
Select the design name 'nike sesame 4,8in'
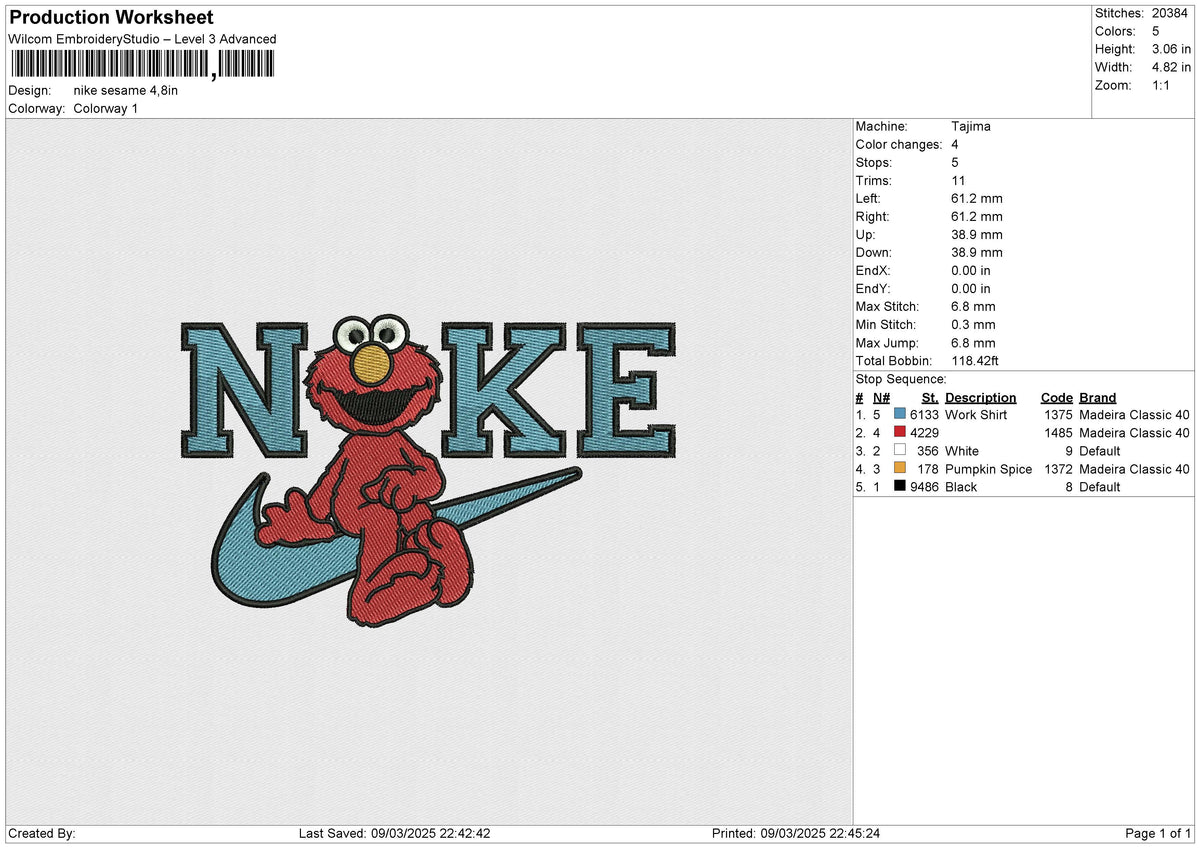click(126, 90)
